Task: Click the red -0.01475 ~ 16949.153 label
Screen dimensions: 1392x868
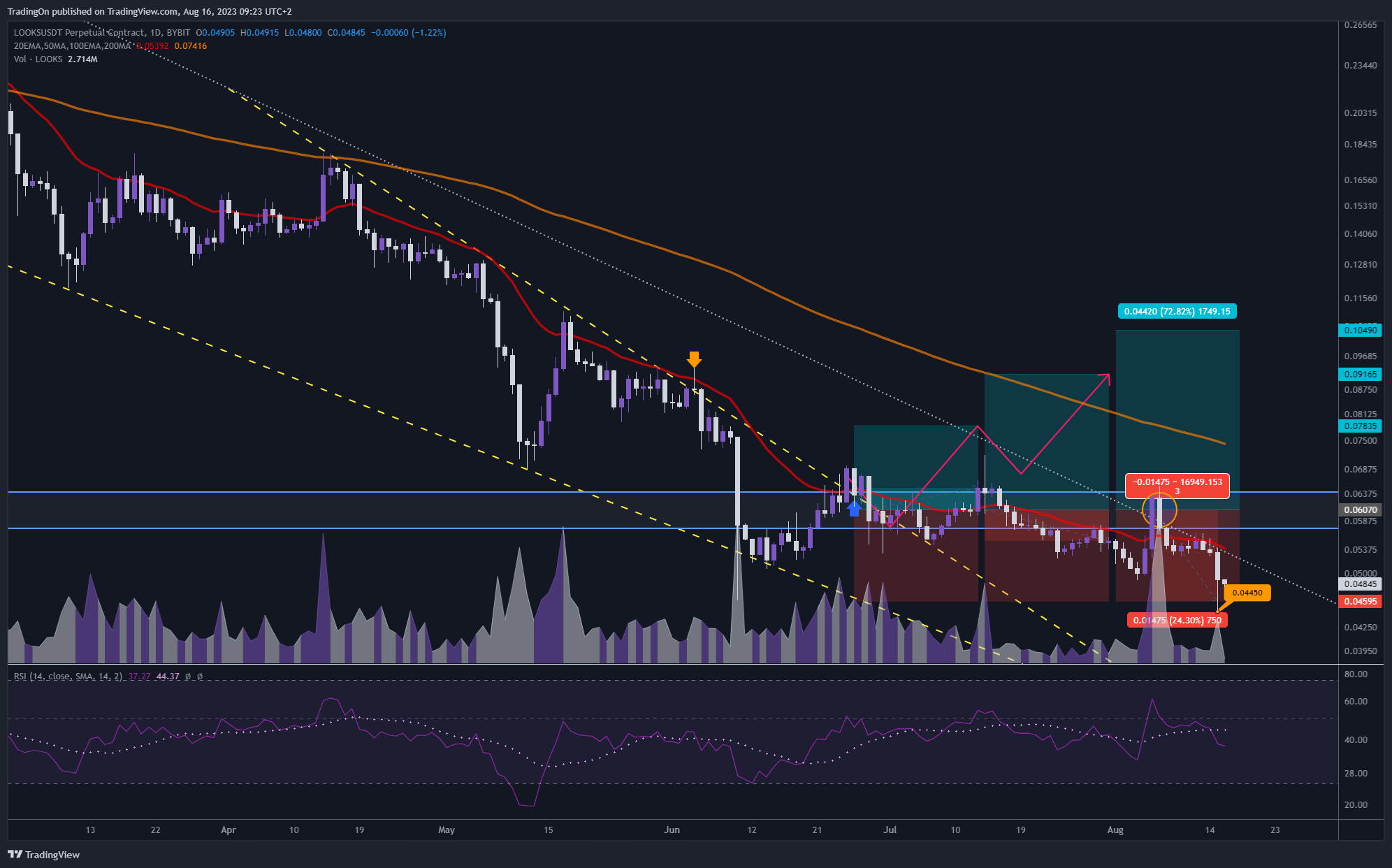Action: [1177, 486]
